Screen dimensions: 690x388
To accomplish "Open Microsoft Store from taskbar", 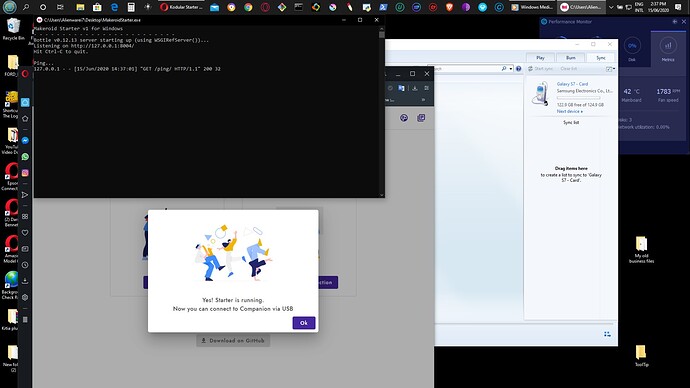I will click(97, 7).
